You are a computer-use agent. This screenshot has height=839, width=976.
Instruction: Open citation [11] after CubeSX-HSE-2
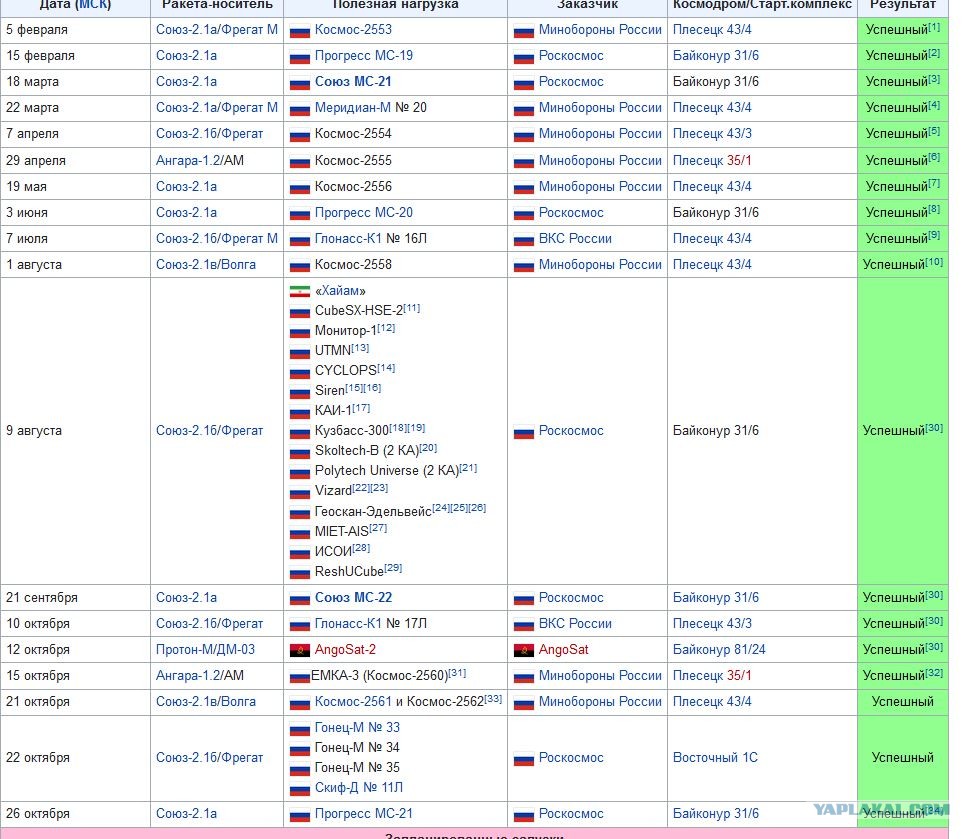pyautogui.click(x=411, y=308)
